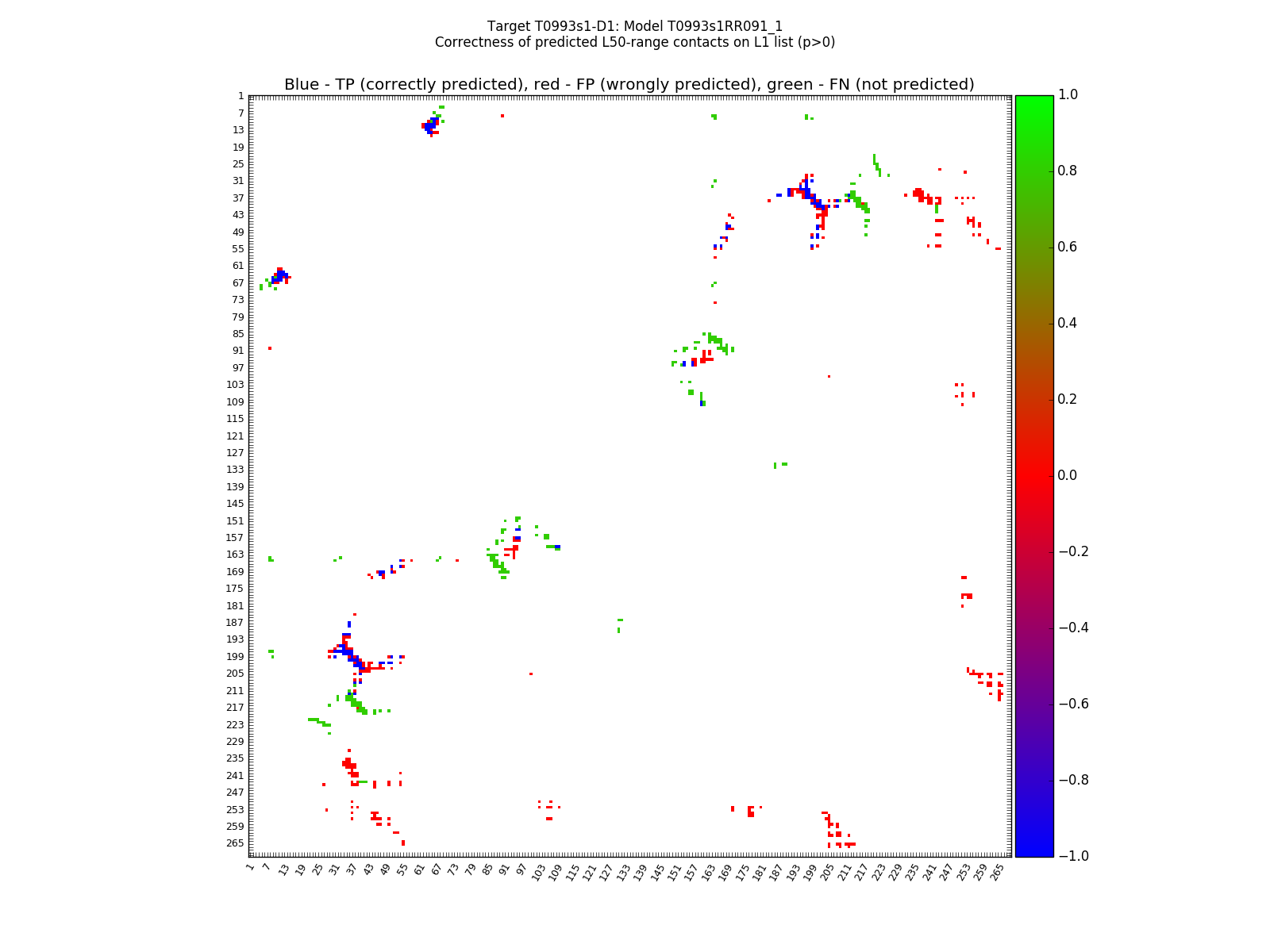Click the y-axis tick label 133
Viewport: 1270px width, 952px height.
(235, 470)
